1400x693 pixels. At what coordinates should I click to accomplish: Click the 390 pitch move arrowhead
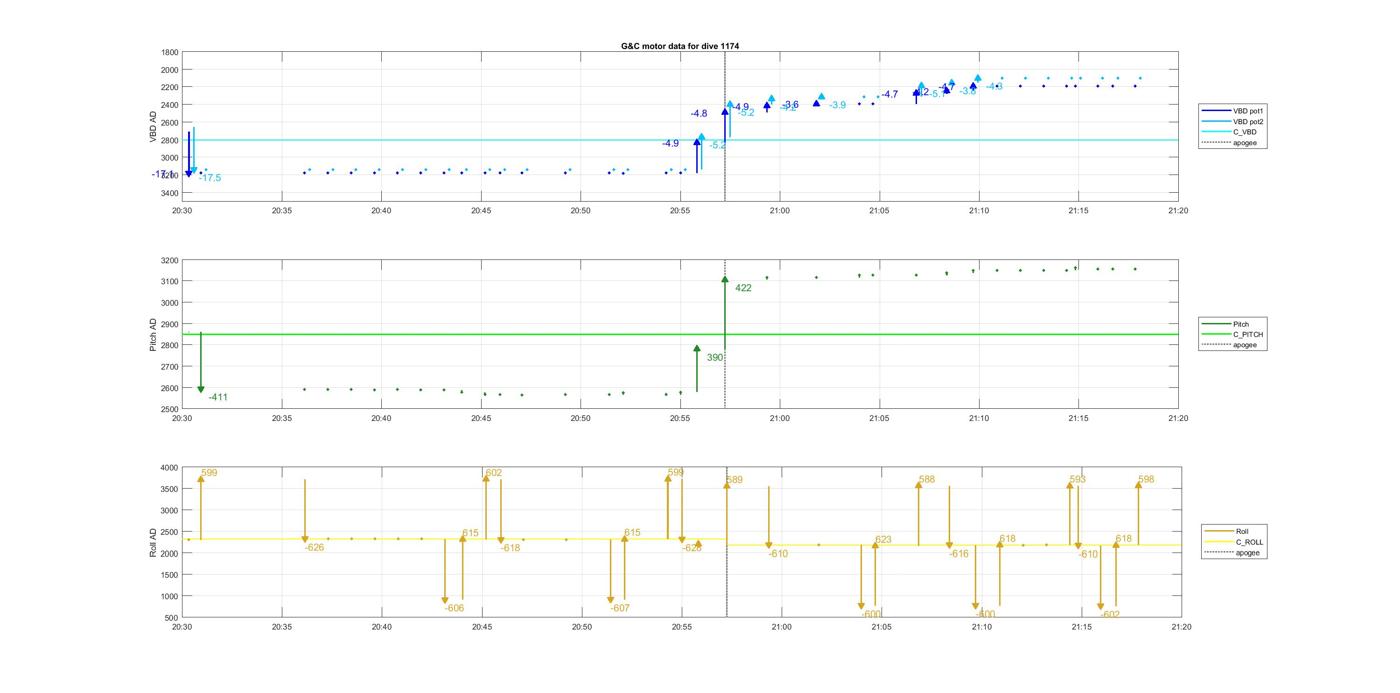[x=697, y=349]
